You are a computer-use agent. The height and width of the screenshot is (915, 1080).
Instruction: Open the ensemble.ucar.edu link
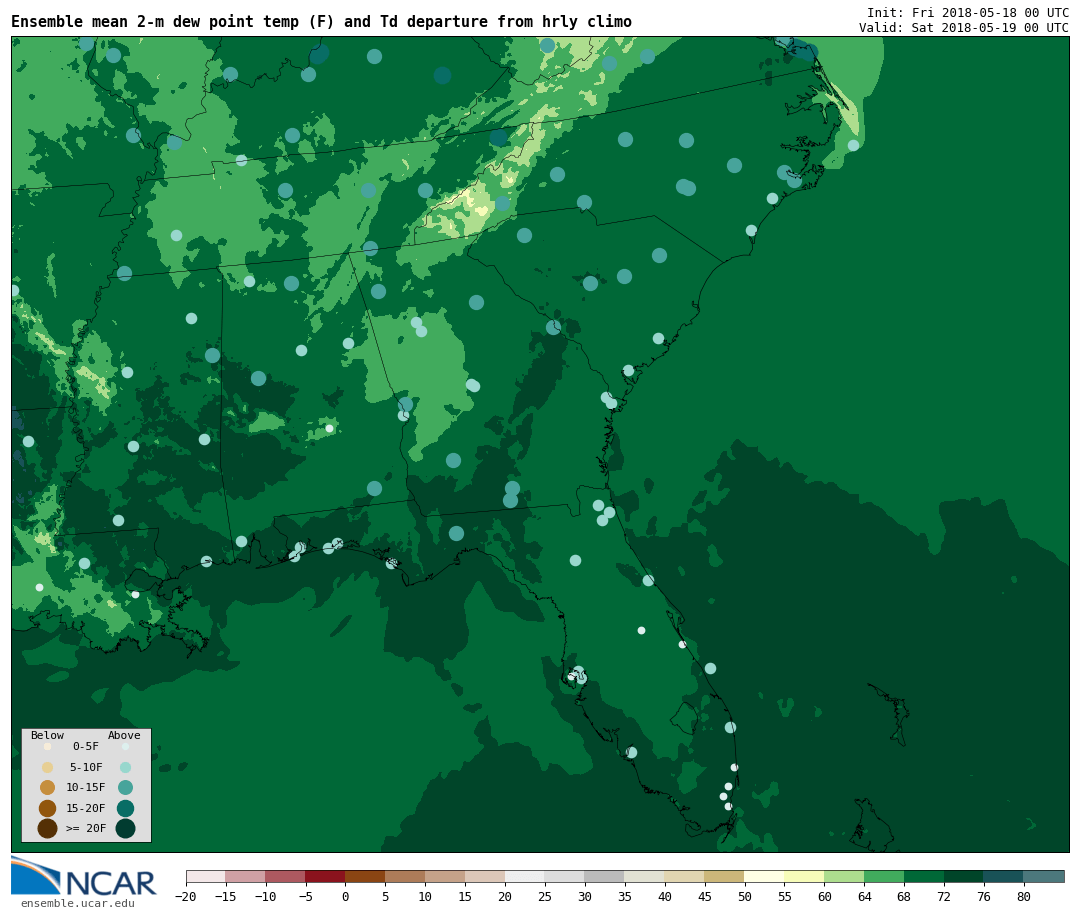coord(78,903)
